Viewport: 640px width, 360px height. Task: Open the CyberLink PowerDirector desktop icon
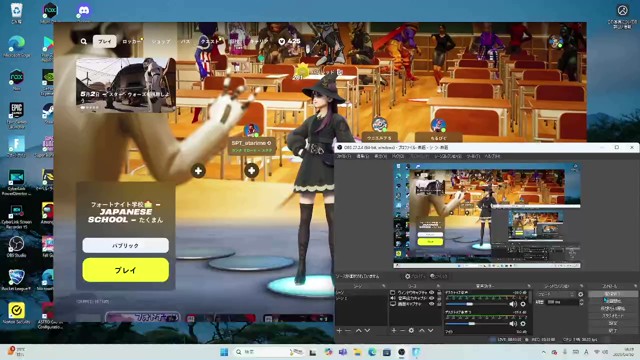point(17,182)
